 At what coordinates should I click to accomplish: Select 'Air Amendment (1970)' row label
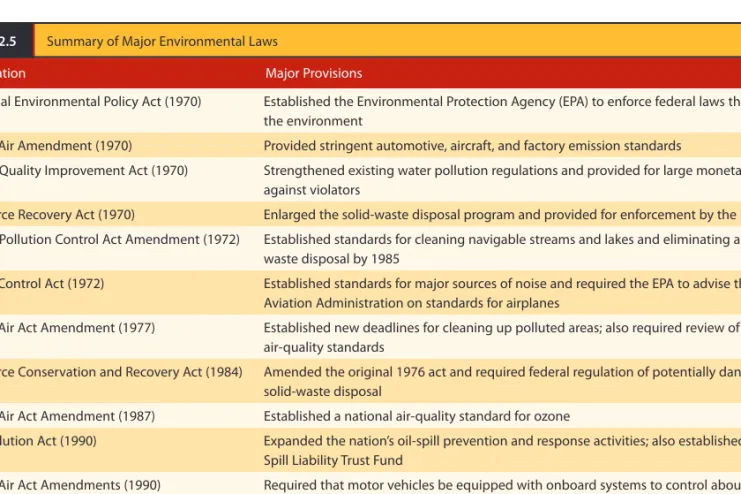[x=66, y=146]
